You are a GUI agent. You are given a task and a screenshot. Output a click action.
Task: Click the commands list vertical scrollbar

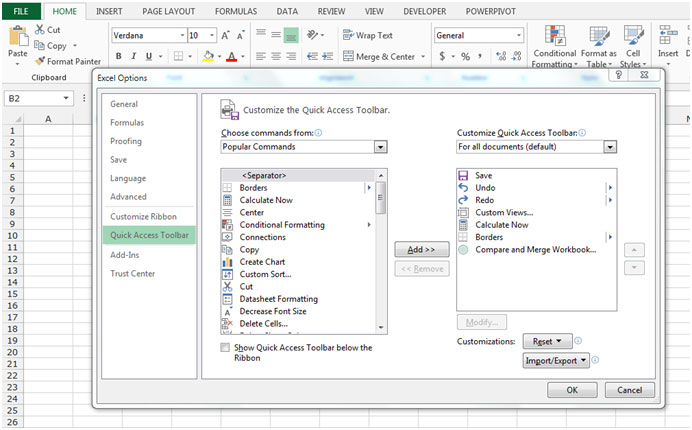(x=380, y=252)
